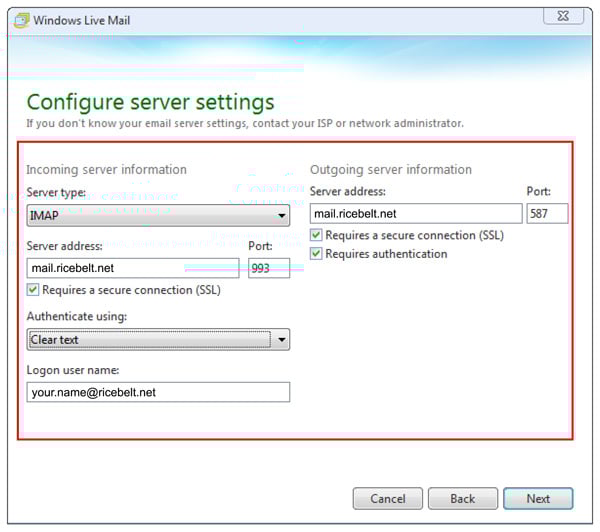Toggle outgoing Requires a secure connection checkbox
The height and width of the screenshot is (532, 600).
(317, 236)
